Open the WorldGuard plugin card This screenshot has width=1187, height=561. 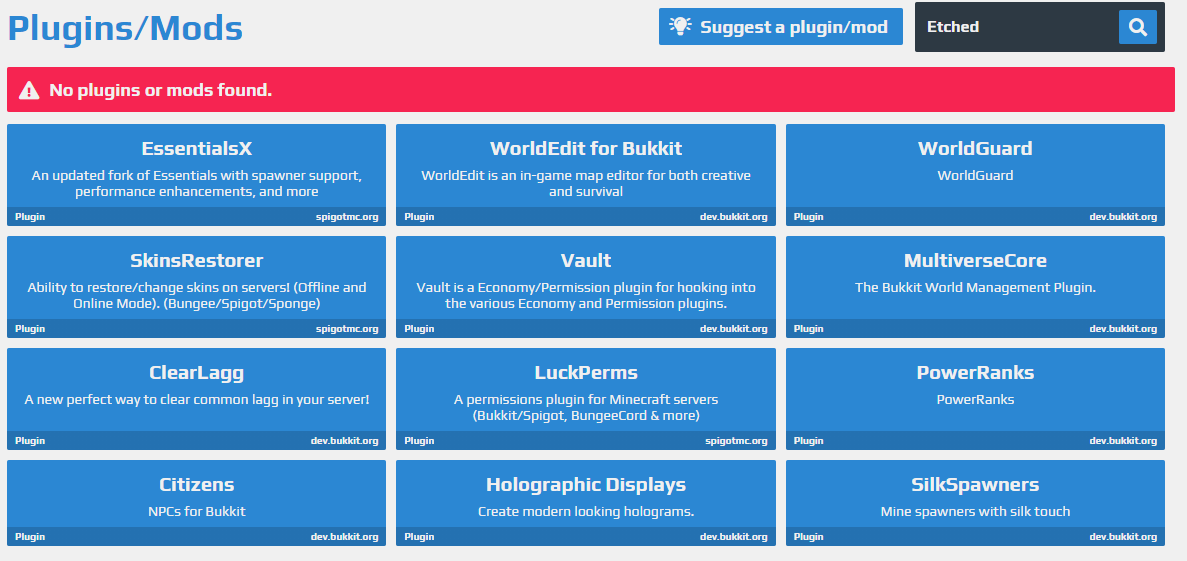975,175
